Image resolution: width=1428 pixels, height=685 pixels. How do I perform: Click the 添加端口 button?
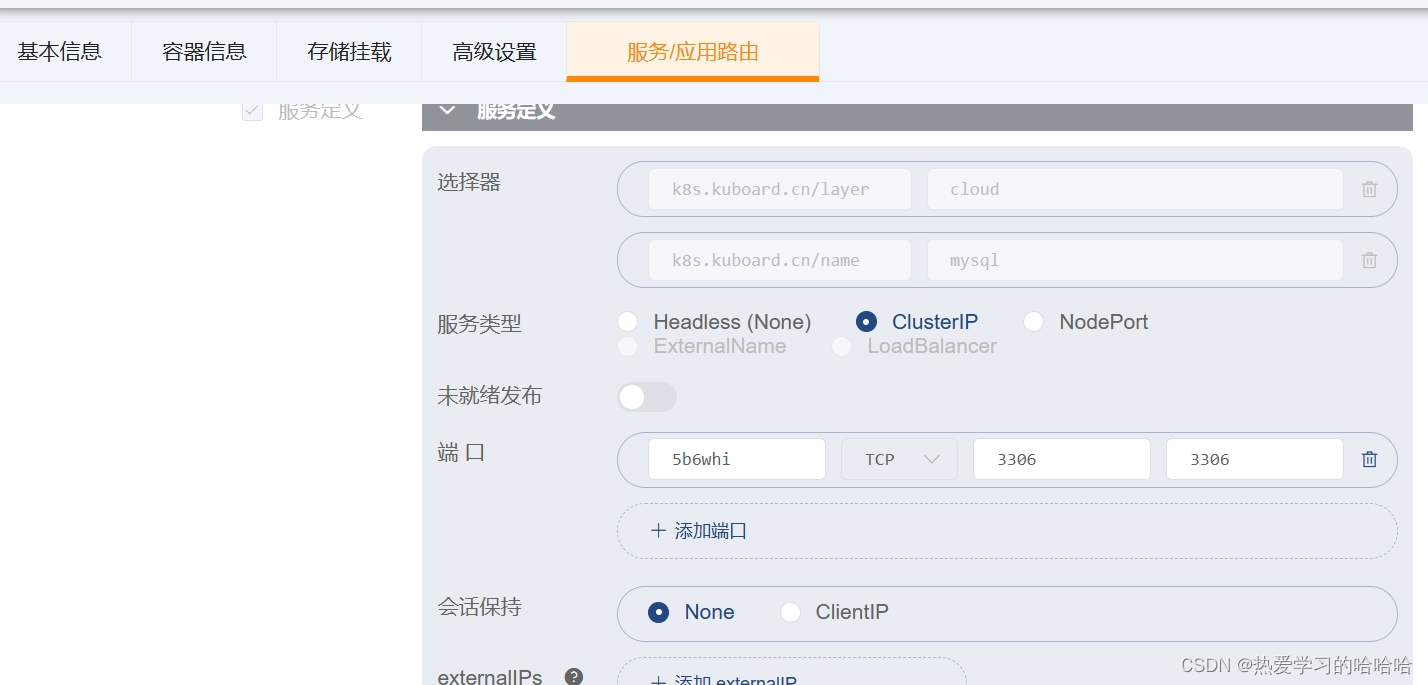pyautogui.click(x=699, y=530)
